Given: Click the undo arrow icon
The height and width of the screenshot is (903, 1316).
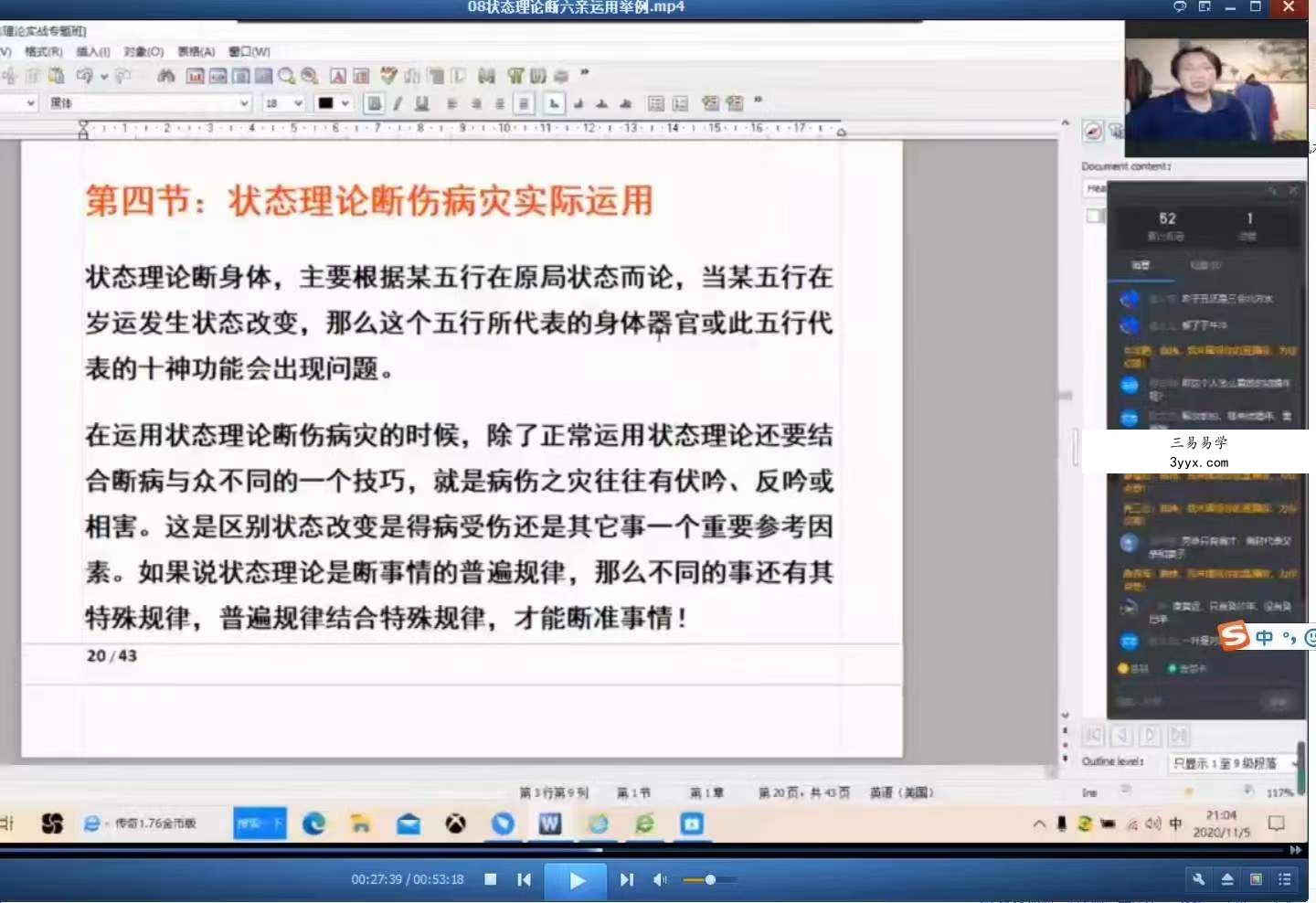Looking at the screenshot, I should tap(86, 76).
